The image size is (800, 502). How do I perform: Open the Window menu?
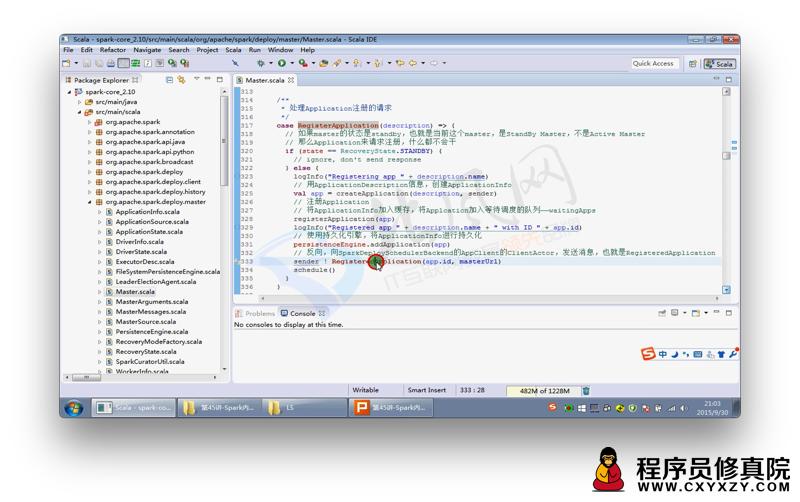(280, 50)
